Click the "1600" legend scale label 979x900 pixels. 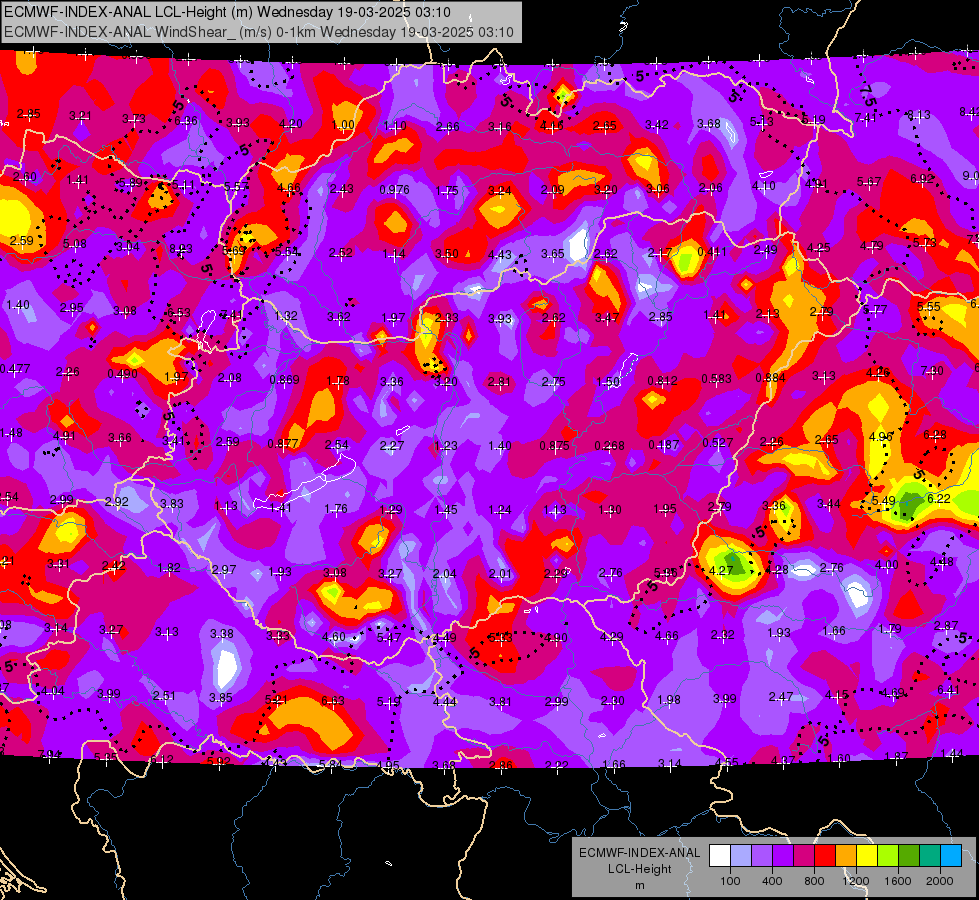(x=898, y=881)
